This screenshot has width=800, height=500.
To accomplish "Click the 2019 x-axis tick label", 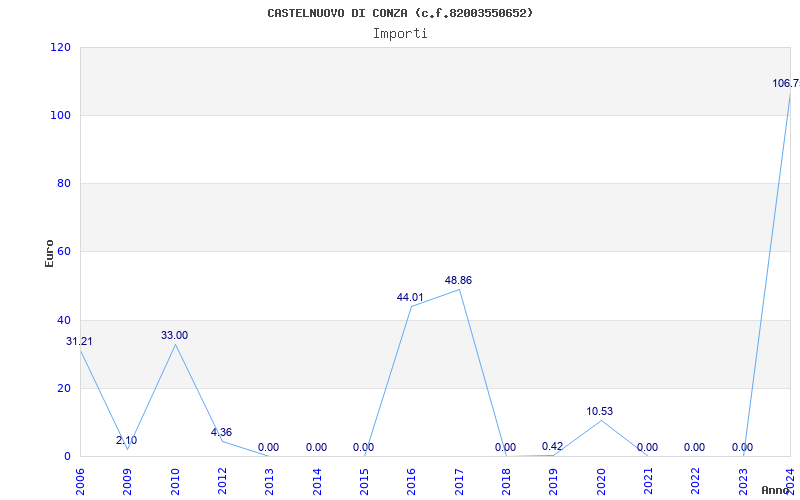I will coord(554,482).
